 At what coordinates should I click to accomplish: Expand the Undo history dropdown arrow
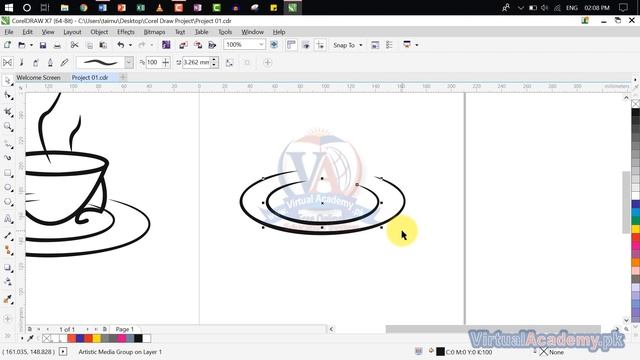click(130, 45)
